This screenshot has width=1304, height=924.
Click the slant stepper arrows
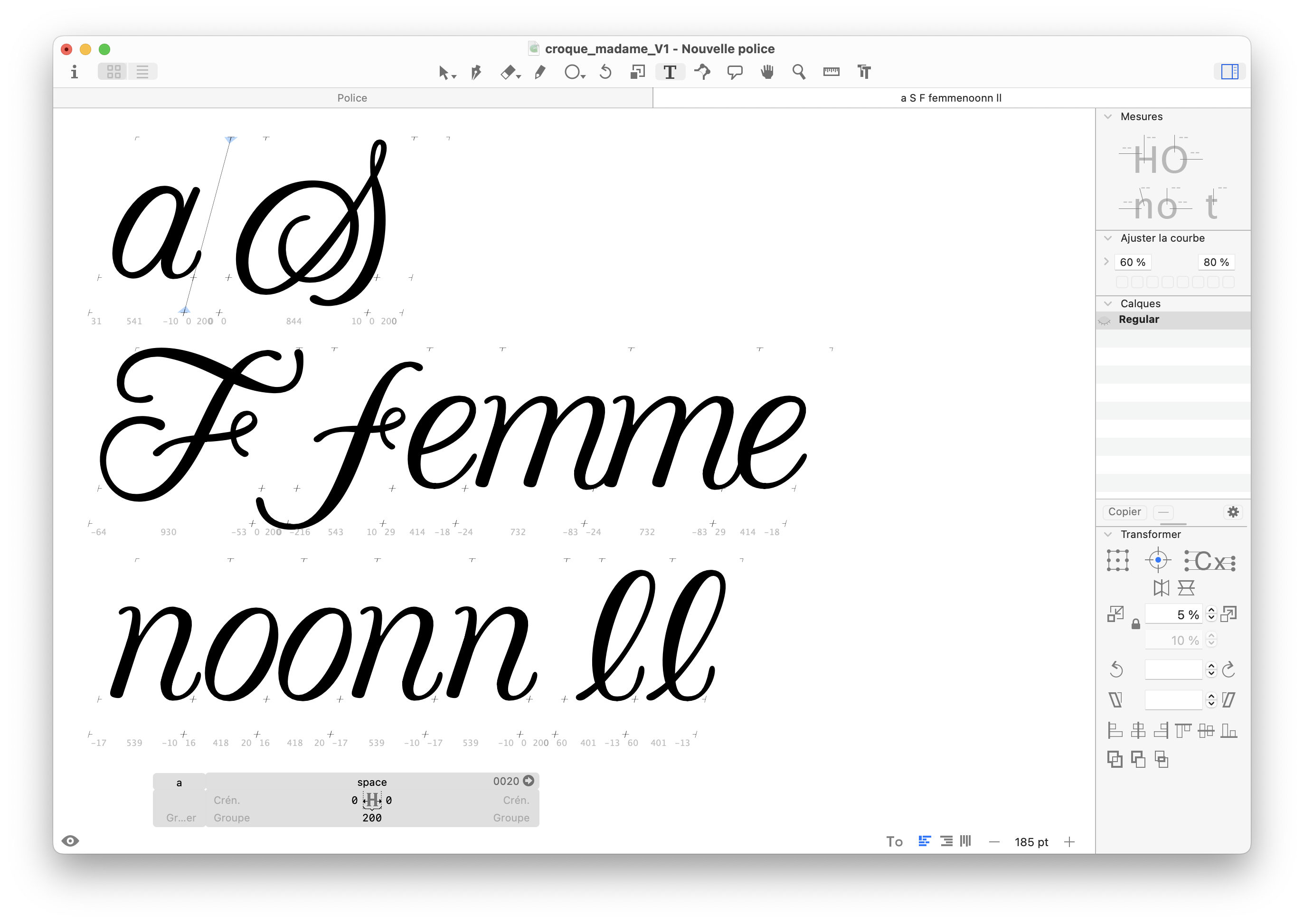pos(1211,700)
